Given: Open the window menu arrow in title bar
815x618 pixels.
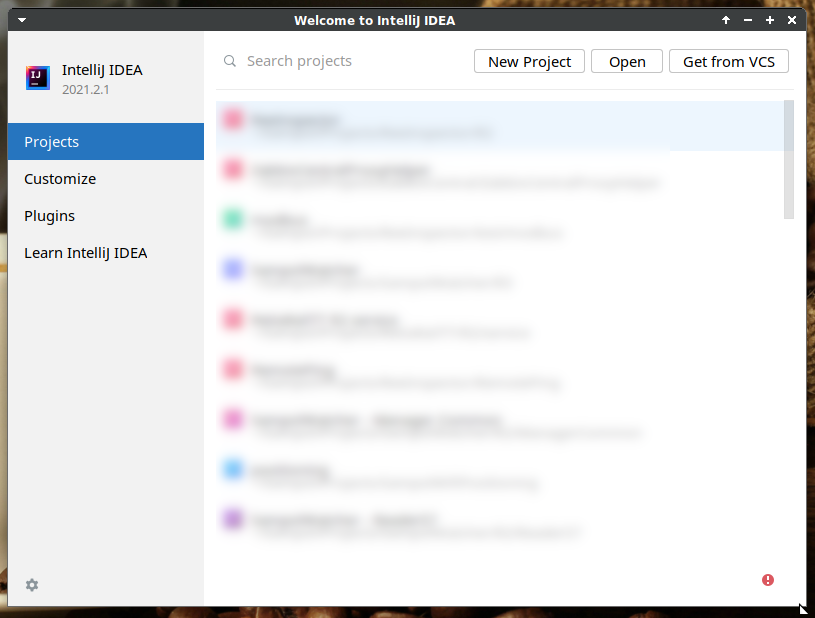Looking at the screenshot, I should coord(22,20).
